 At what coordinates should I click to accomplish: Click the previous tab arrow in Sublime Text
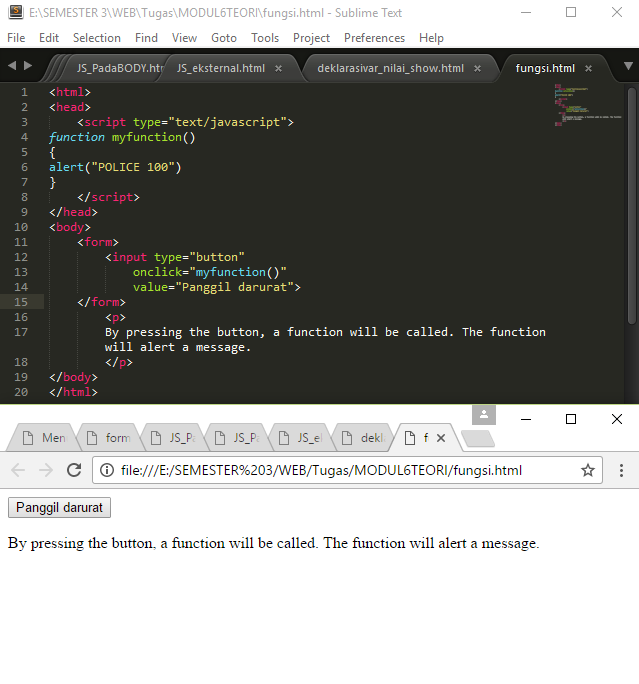pyautogui.click(x=12, y=65)
